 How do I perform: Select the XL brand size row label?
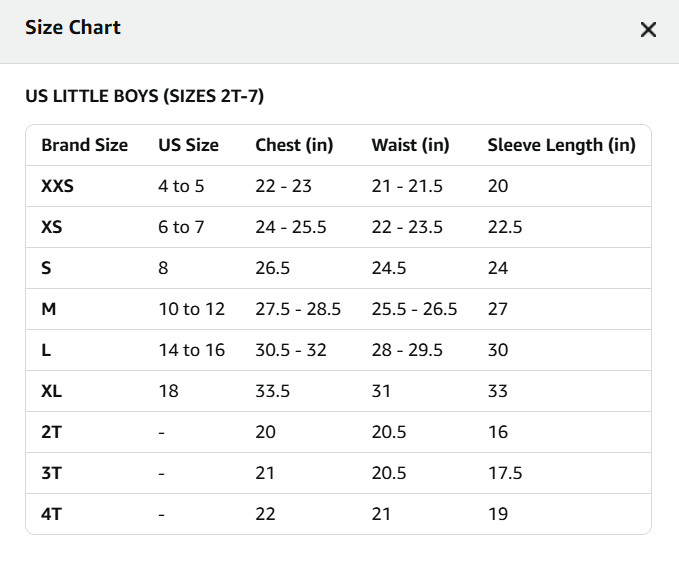51,391
